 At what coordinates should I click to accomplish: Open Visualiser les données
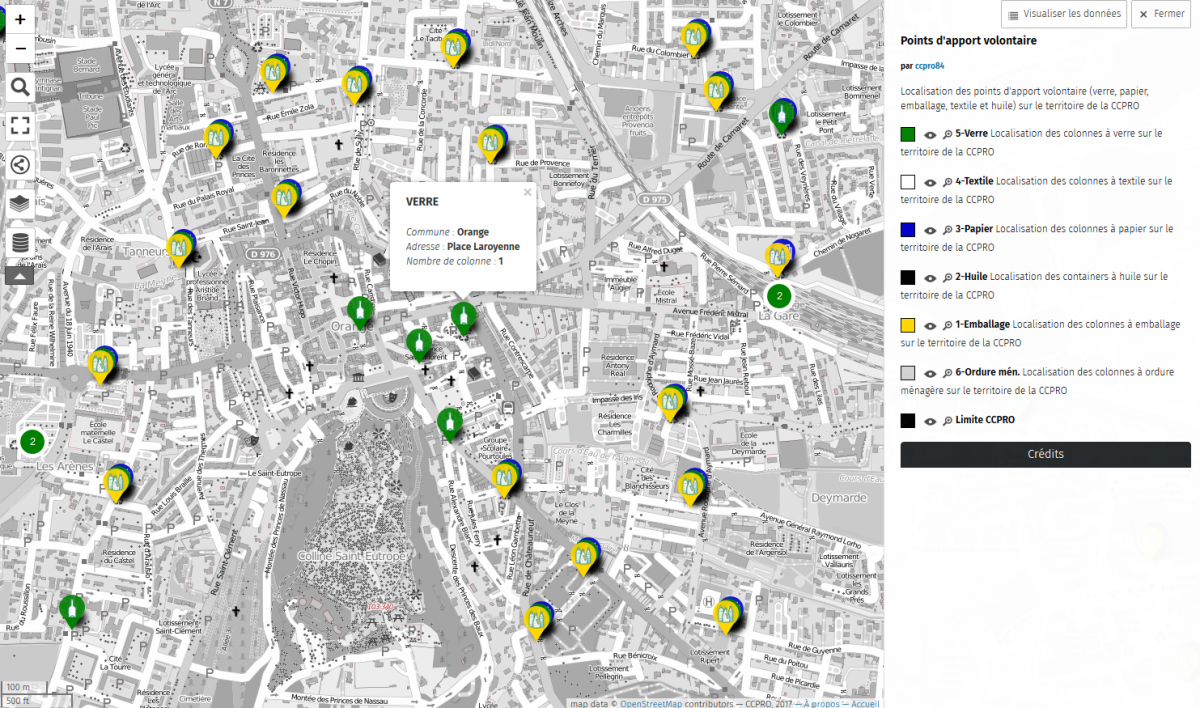tap(1063, 14)
